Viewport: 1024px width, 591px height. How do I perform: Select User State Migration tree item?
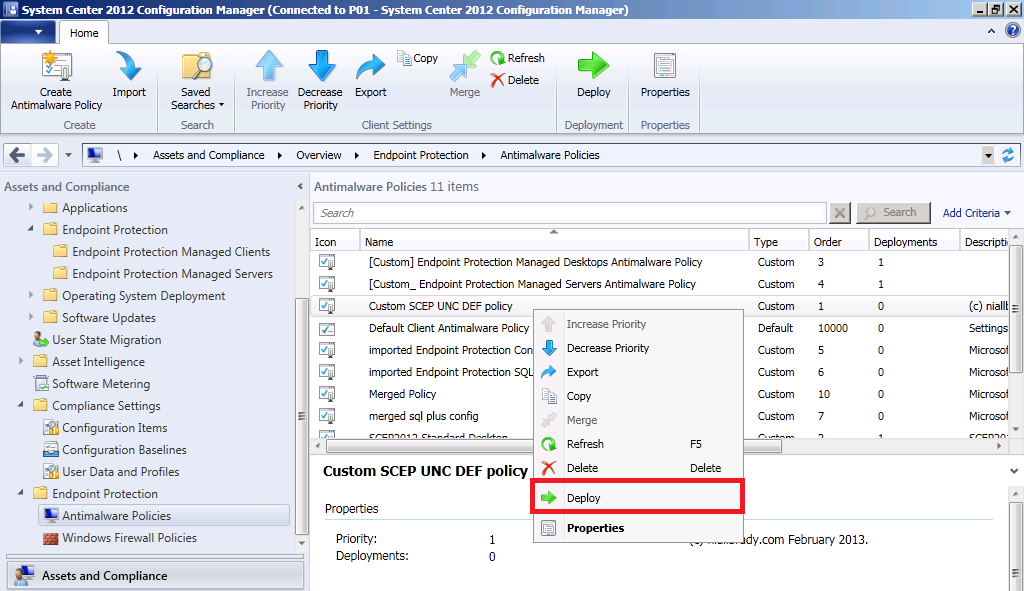click(97, 340)
